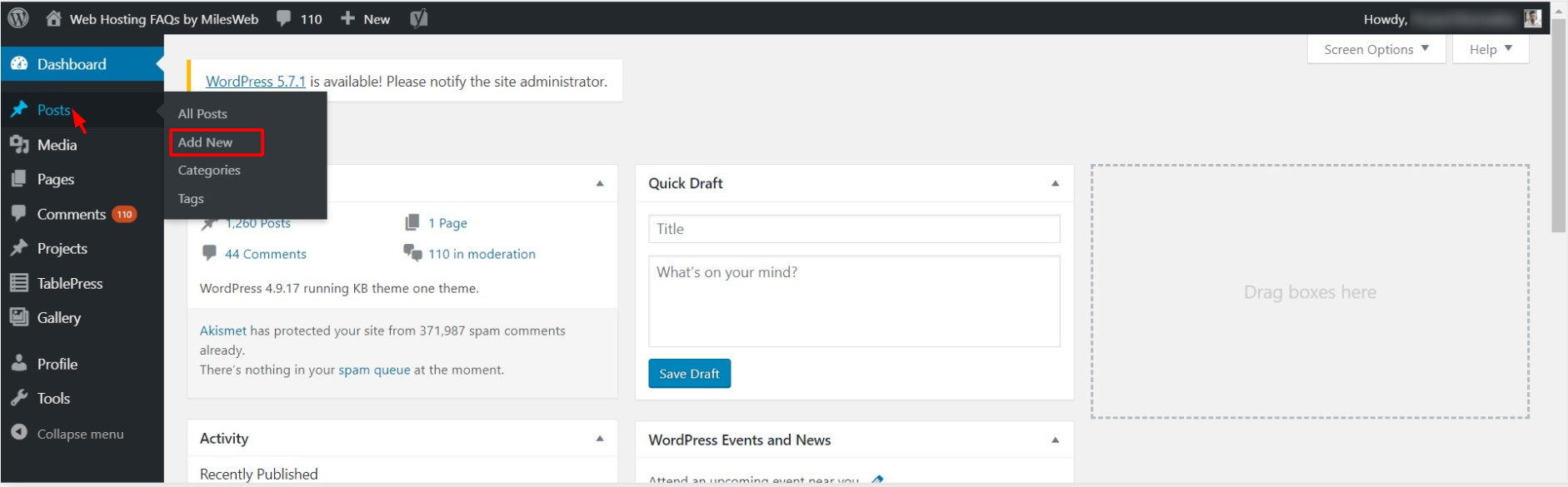Image resolution: width=1568 pixels, height=487 pixels.
Task: Focus Quick Draft Title field
Action: (854, 229)
